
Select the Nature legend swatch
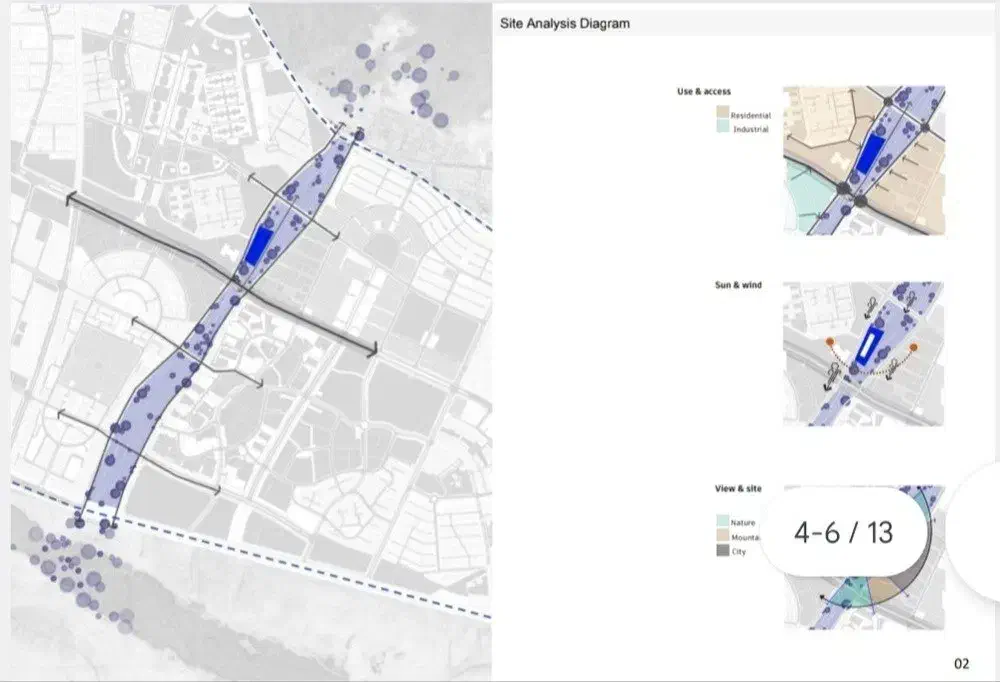[723, 522]
